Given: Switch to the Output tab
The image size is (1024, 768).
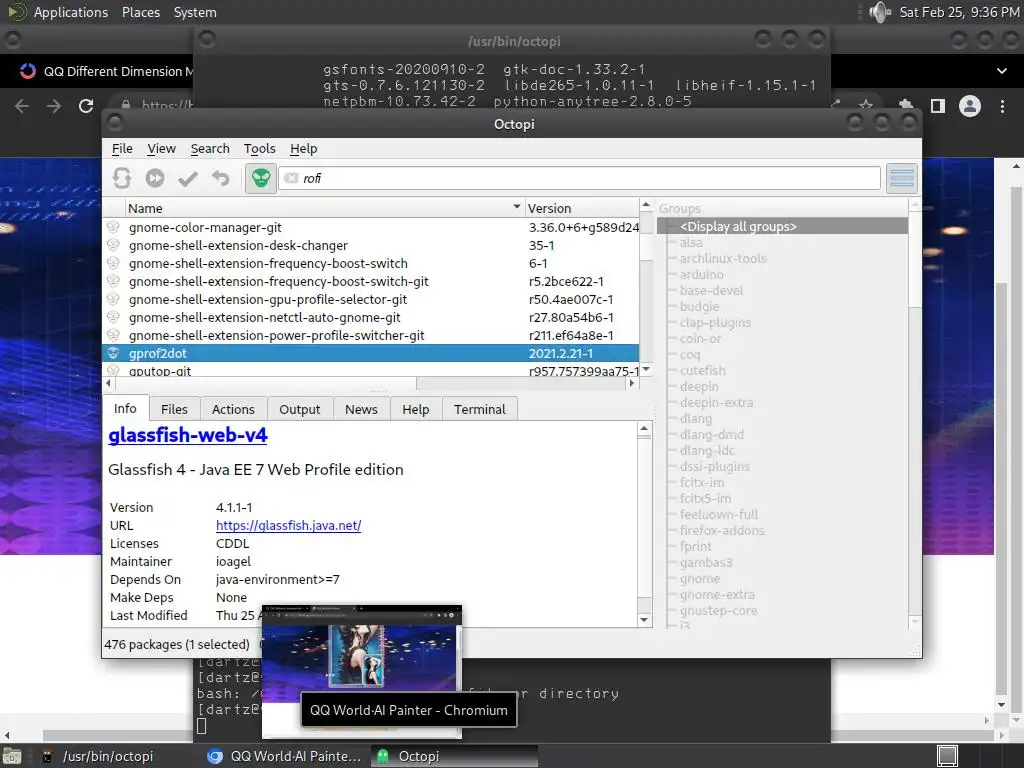Looking at the screenshot, I should (x=300, y=409).
